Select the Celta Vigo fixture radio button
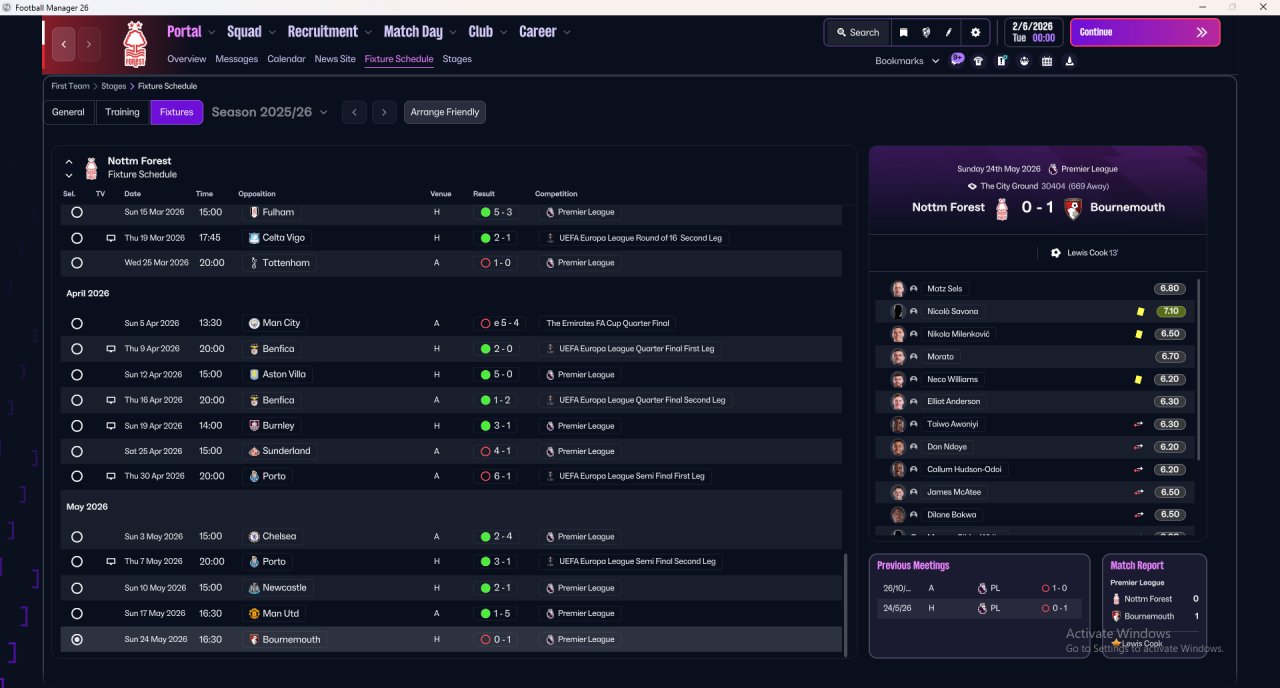This screenshot has width=1280, height=688. [x=77, y=238]
